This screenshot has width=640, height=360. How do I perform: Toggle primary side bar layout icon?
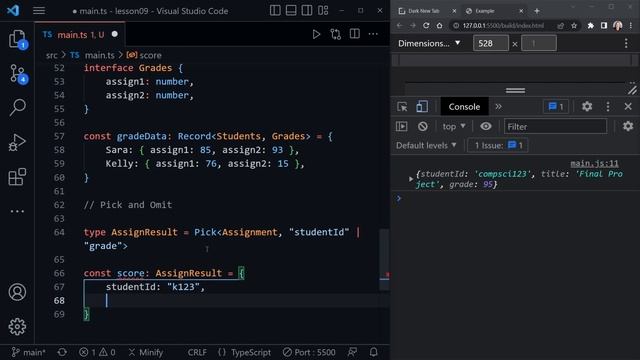(275, 11)
